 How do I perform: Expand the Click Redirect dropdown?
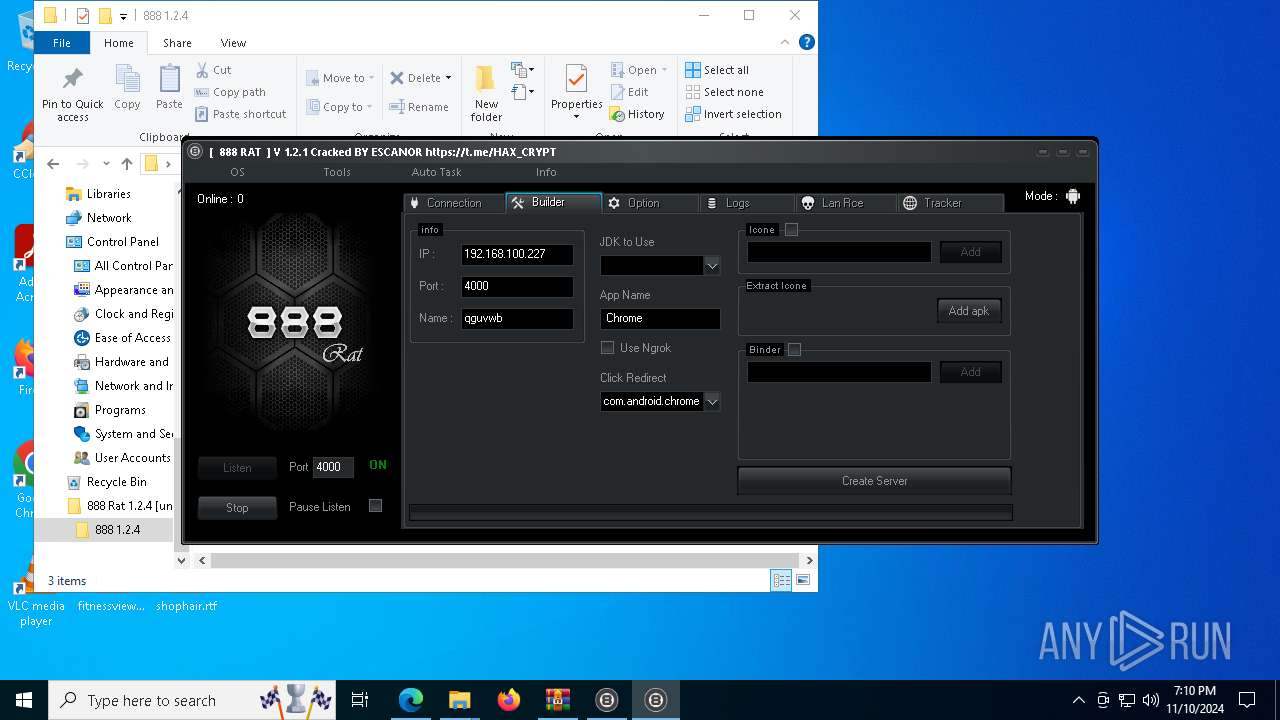tap(712, 402)
